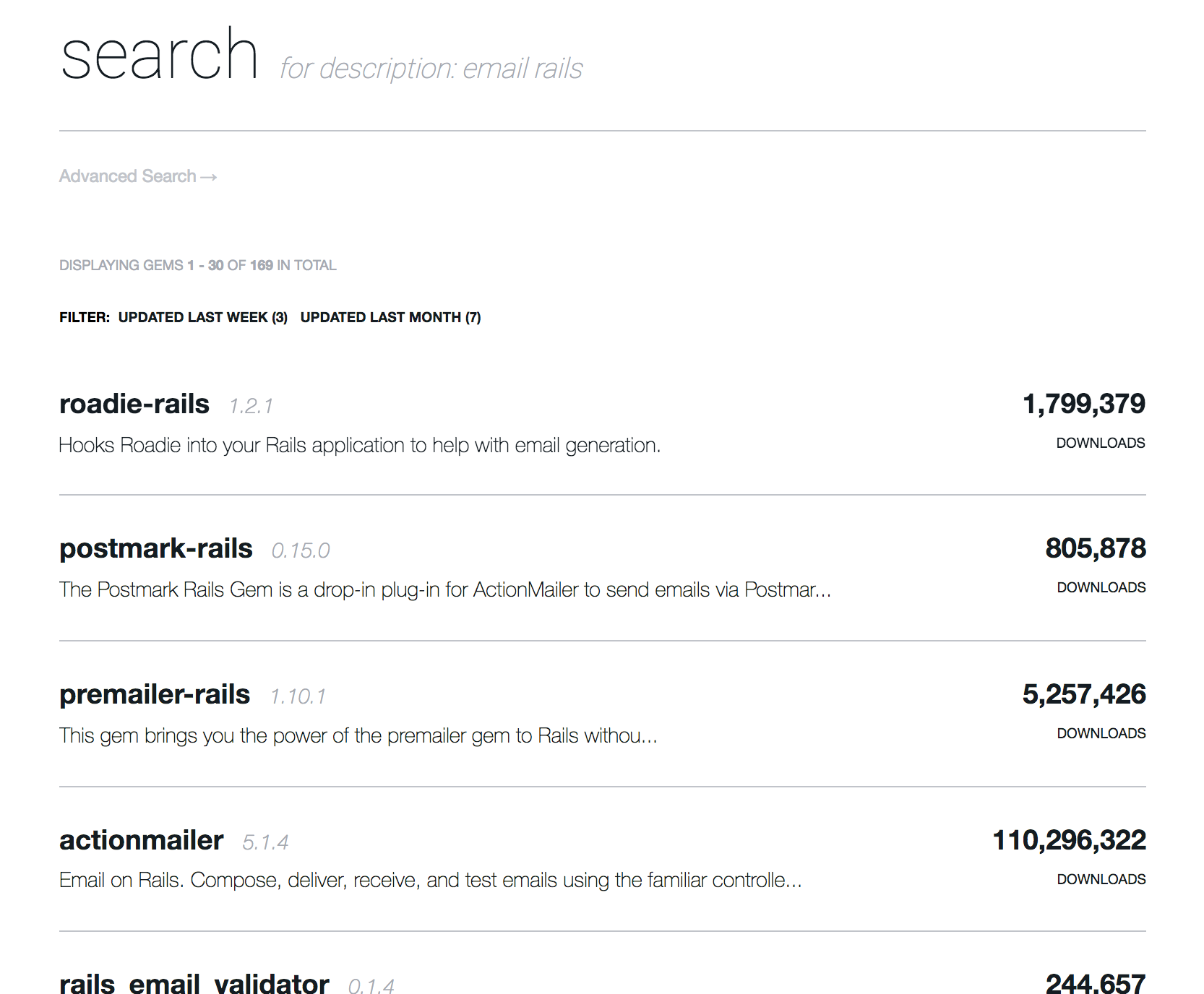This screenshot has height=994, width=1204.
Task: Click the 5,257,426 downloads number
Action: point(1083,695)
